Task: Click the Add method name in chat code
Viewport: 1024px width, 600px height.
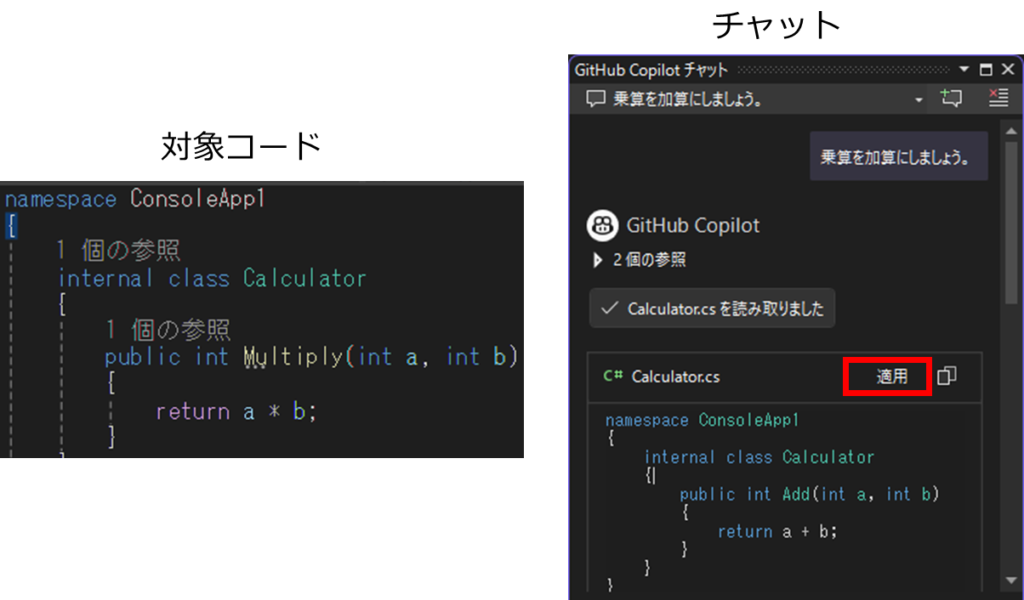Action: coord(796,494)
